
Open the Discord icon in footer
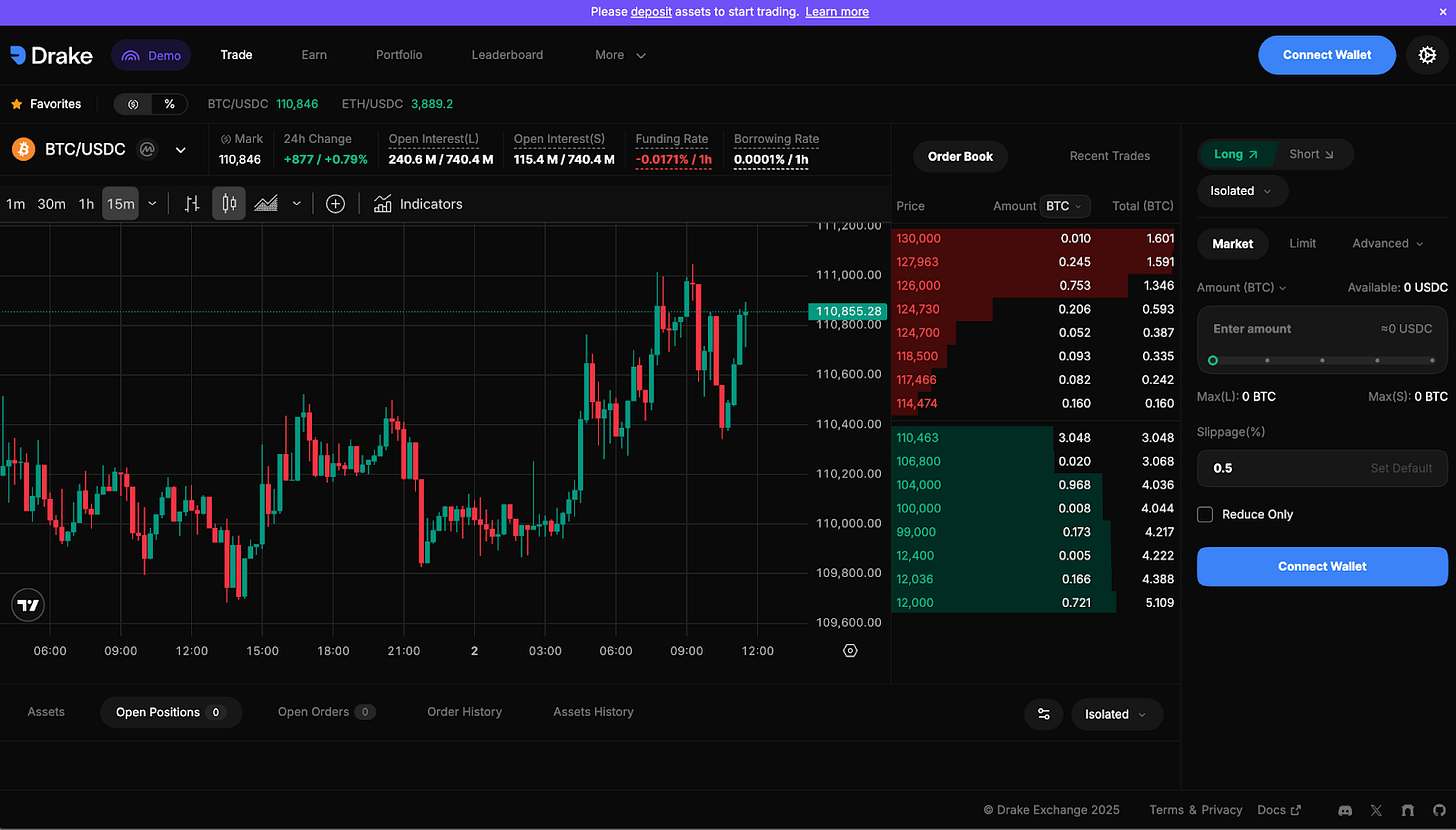[x=1345, y=810]
